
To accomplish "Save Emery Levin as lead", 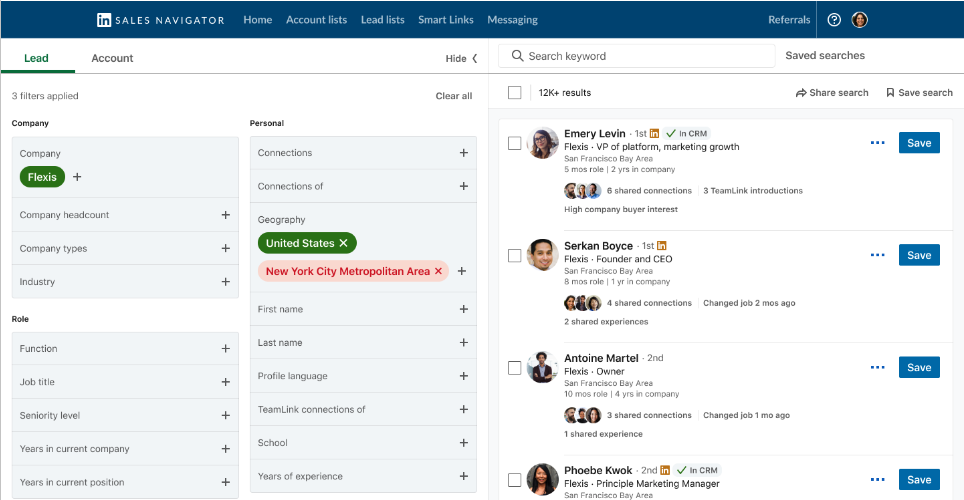I will coord(919,143).
